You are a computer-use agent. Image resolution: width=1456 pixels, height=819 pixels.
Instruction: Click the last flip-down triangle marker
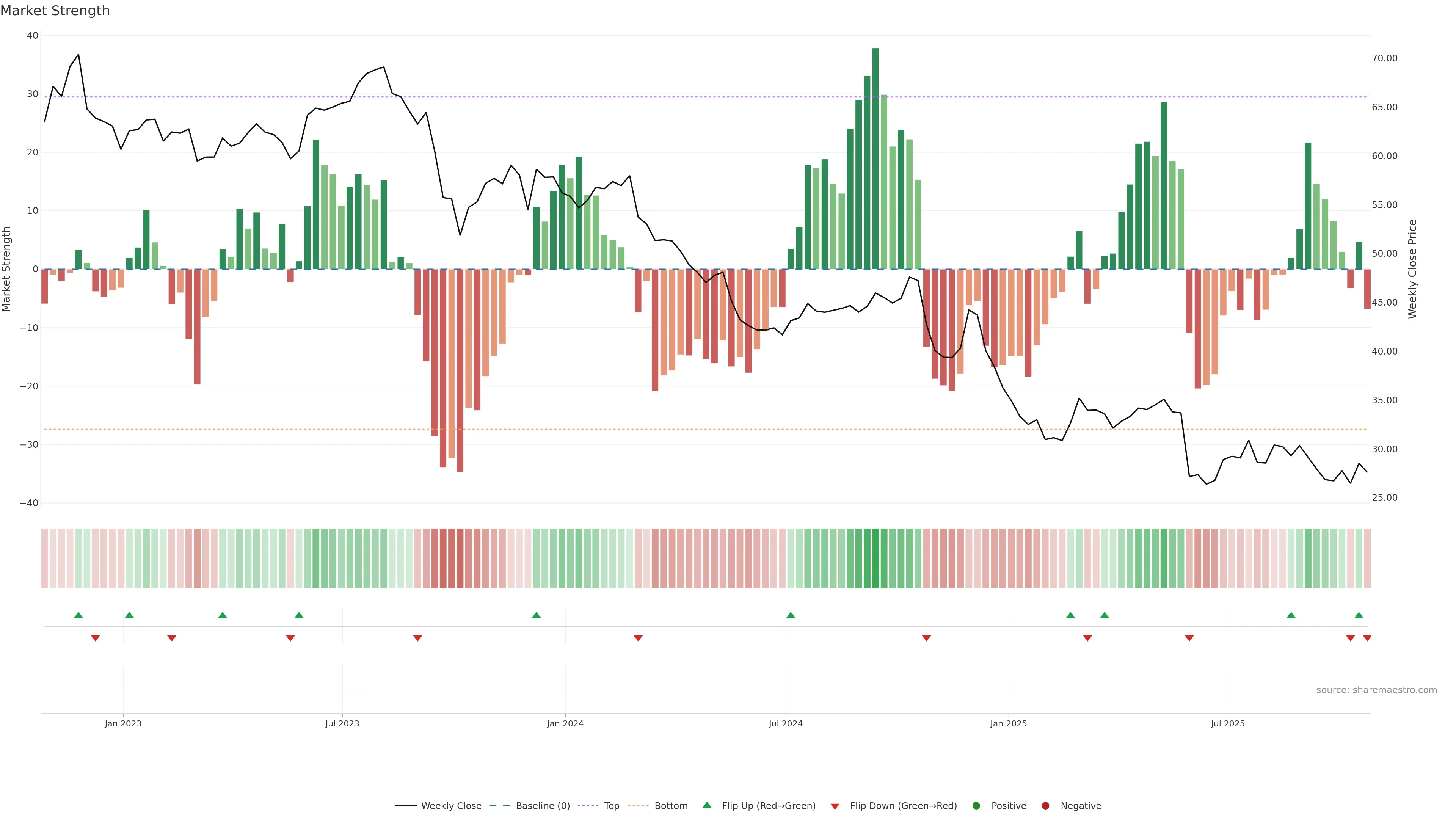1367,638
